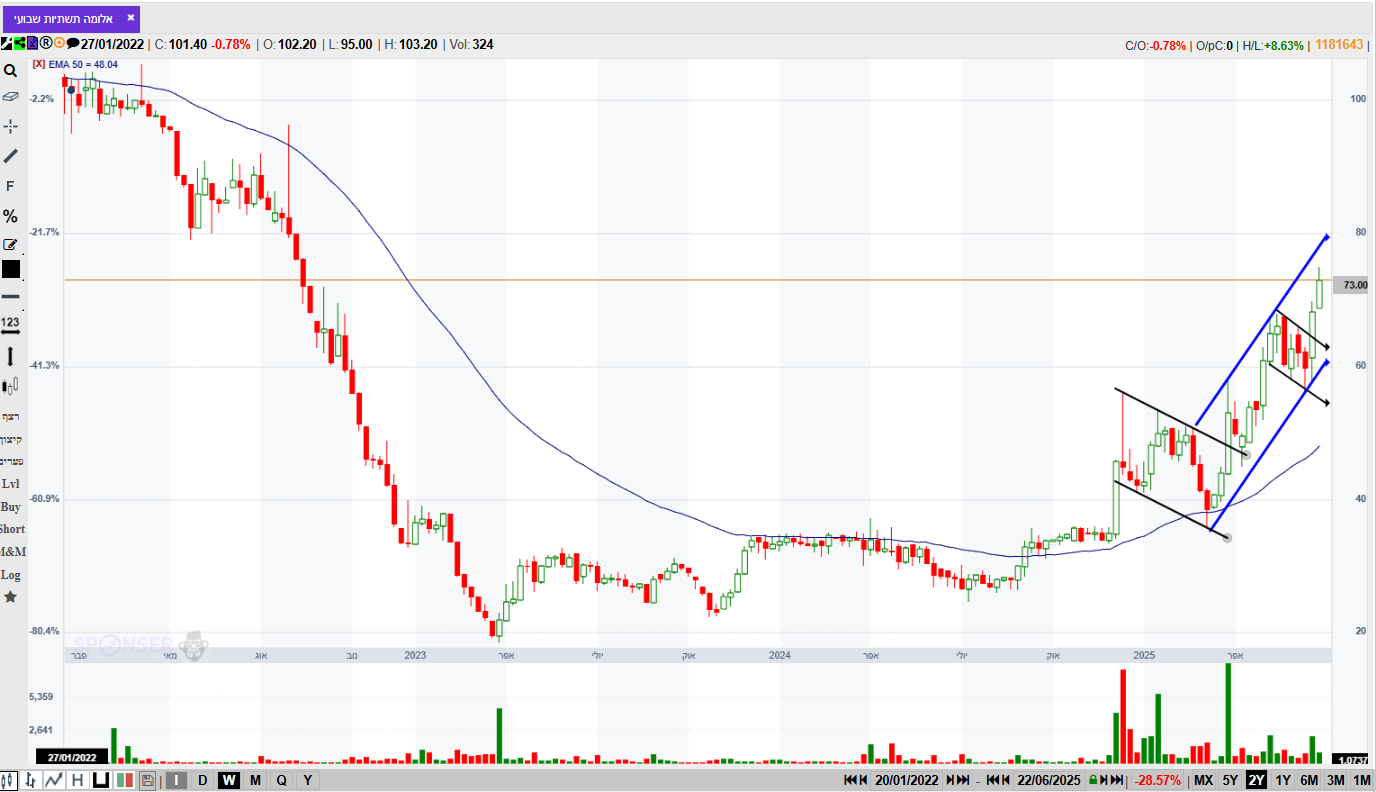Screen dimensions: 1376x792
Task: Set time range to MX
Action: coord(1203,780)
